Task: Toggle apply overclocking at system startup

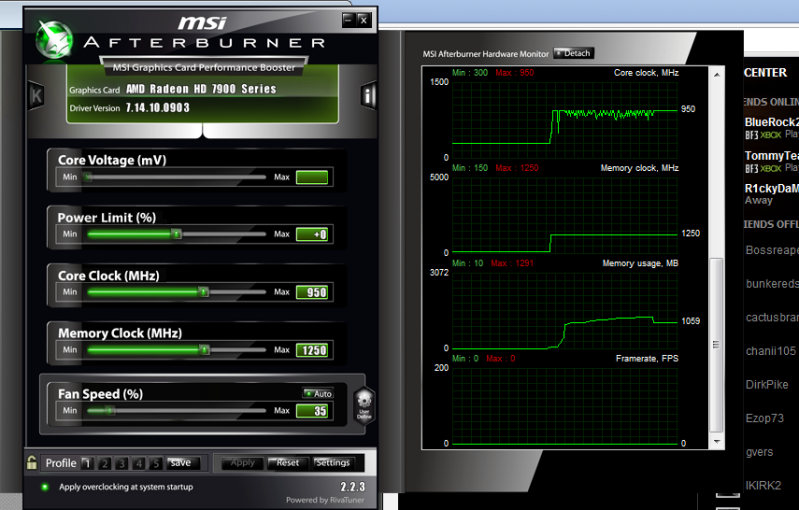Action: tap(45, 487)
